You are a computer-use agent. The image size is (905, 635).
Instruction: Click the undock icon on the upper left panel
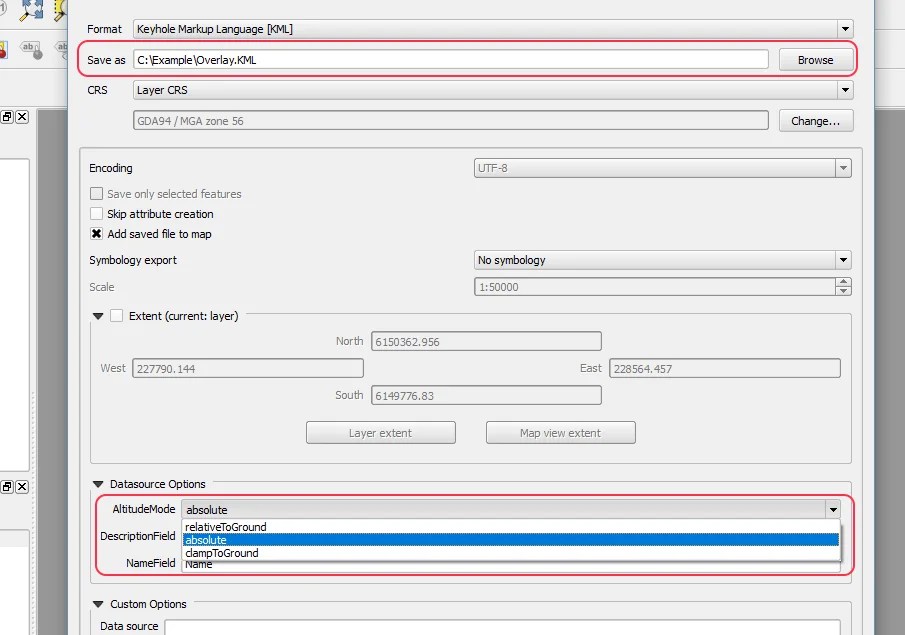coord(7,116)
